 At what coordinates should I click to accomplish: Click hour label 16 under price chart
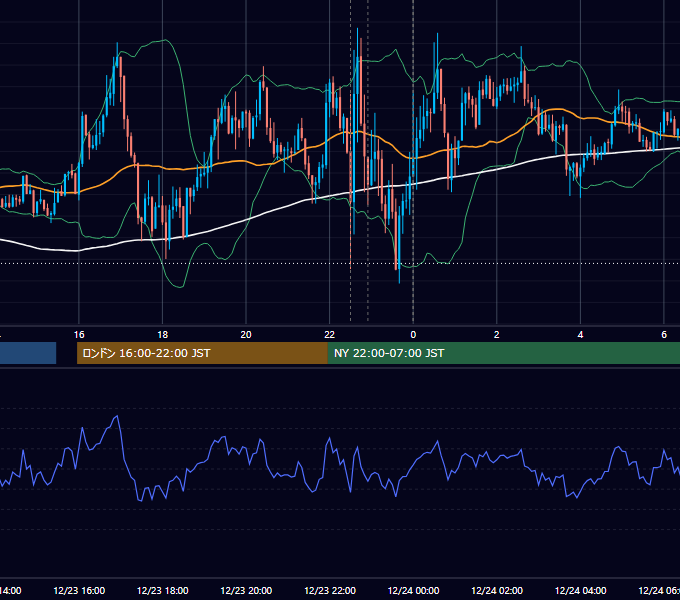tap(79, 334)
